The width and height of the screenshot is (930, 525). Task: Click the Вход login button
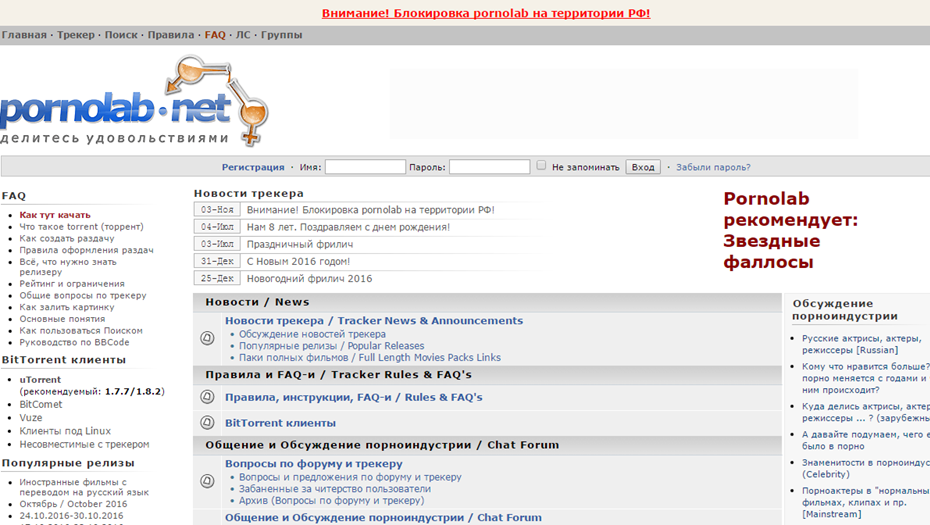(643, 167)
